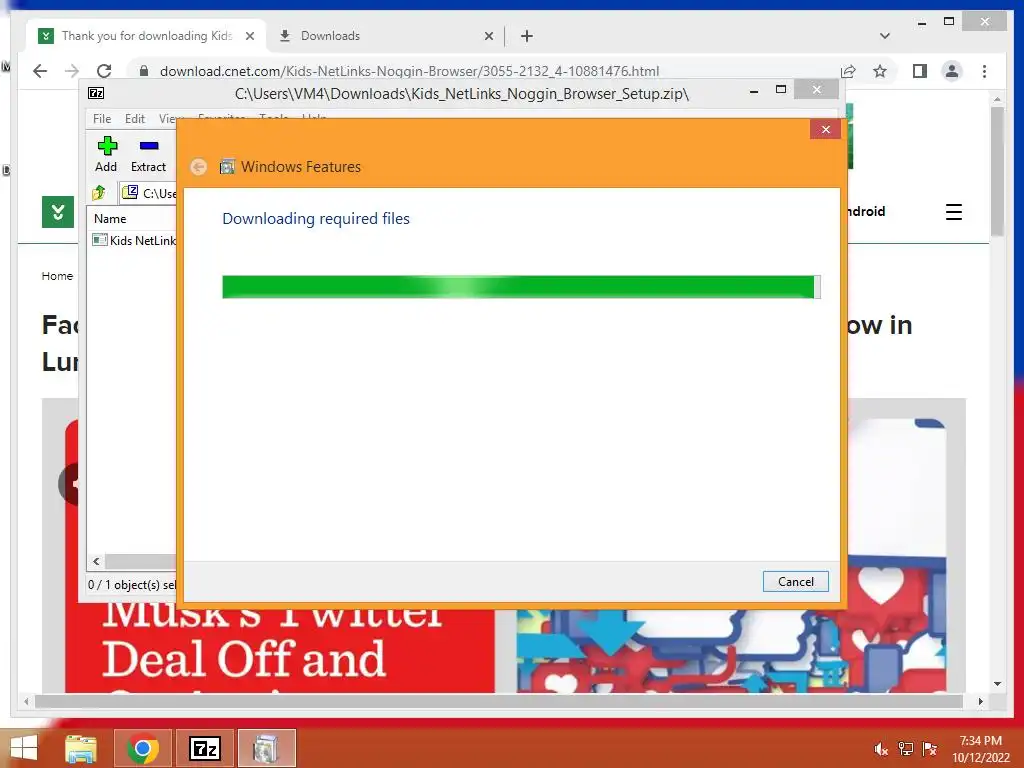Click the 7z logo in title bar
The height and width of the screenshot is (768, 1024).
coord(96,93)
